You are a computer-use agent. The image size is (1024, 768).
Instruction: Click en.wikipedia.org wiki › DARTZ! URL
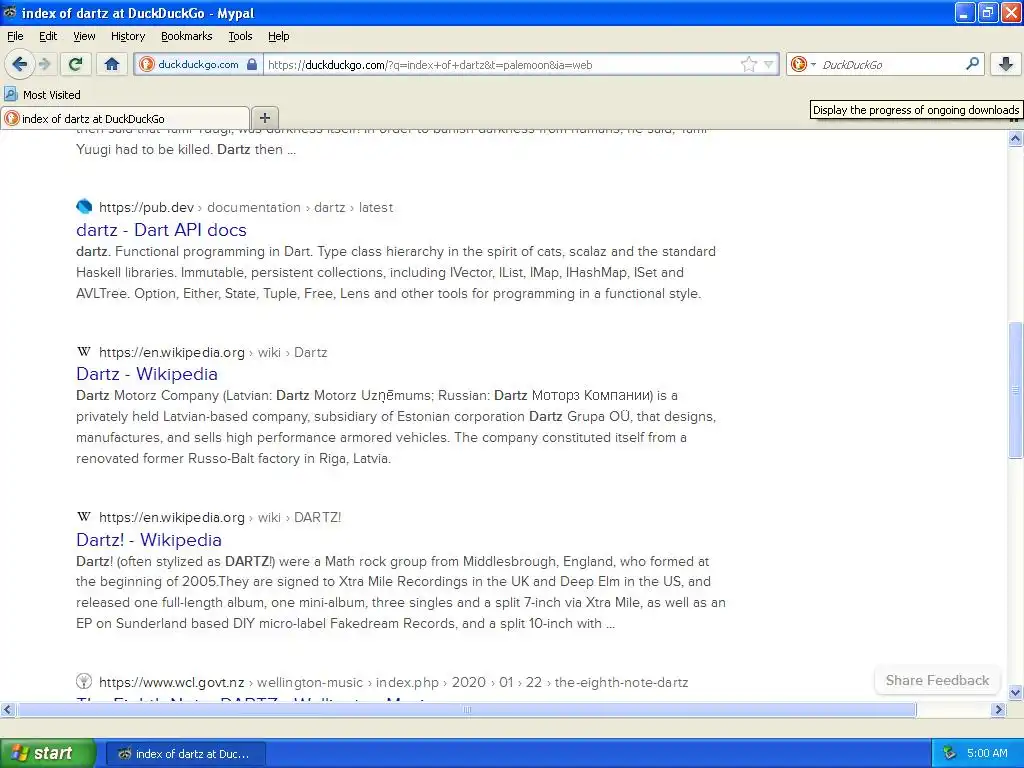coord(220,518)
